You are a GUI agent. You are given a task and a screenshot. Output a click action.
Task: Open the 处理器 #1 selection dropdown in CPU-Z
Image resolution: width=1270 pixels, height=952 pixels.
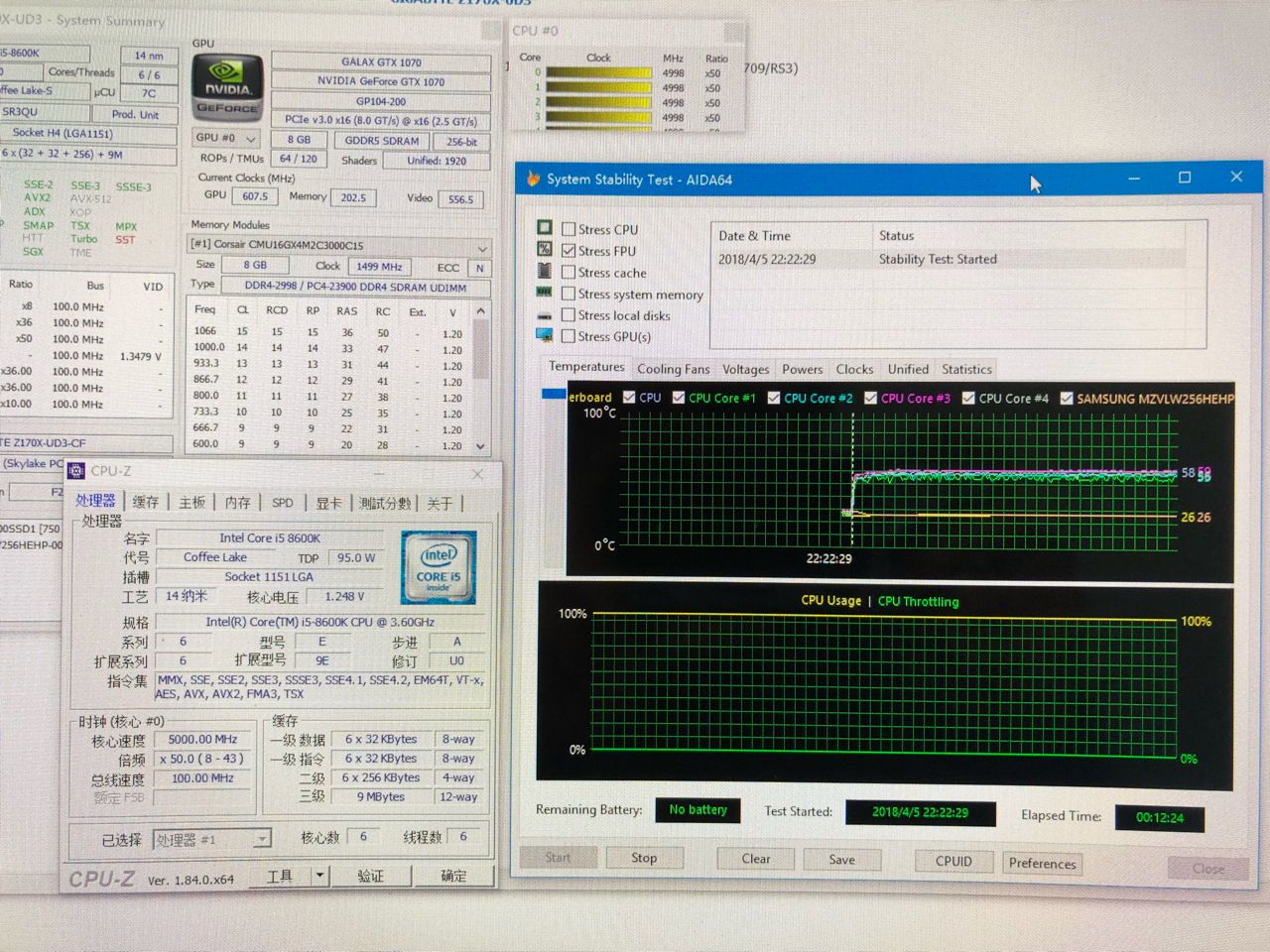click(261, 838)
